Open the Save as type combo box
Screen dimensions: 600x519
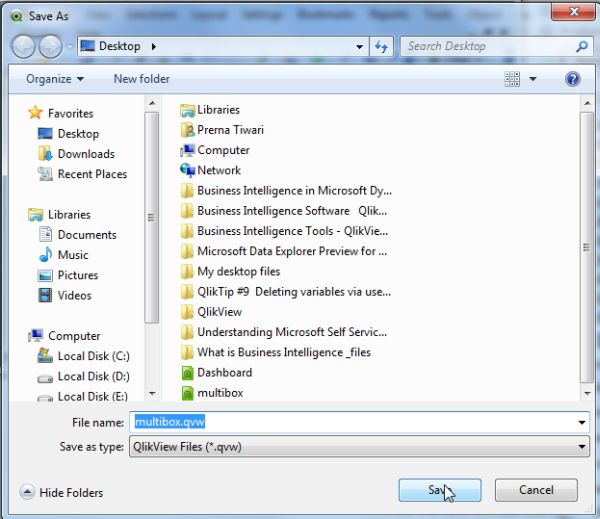click(359, 447)
